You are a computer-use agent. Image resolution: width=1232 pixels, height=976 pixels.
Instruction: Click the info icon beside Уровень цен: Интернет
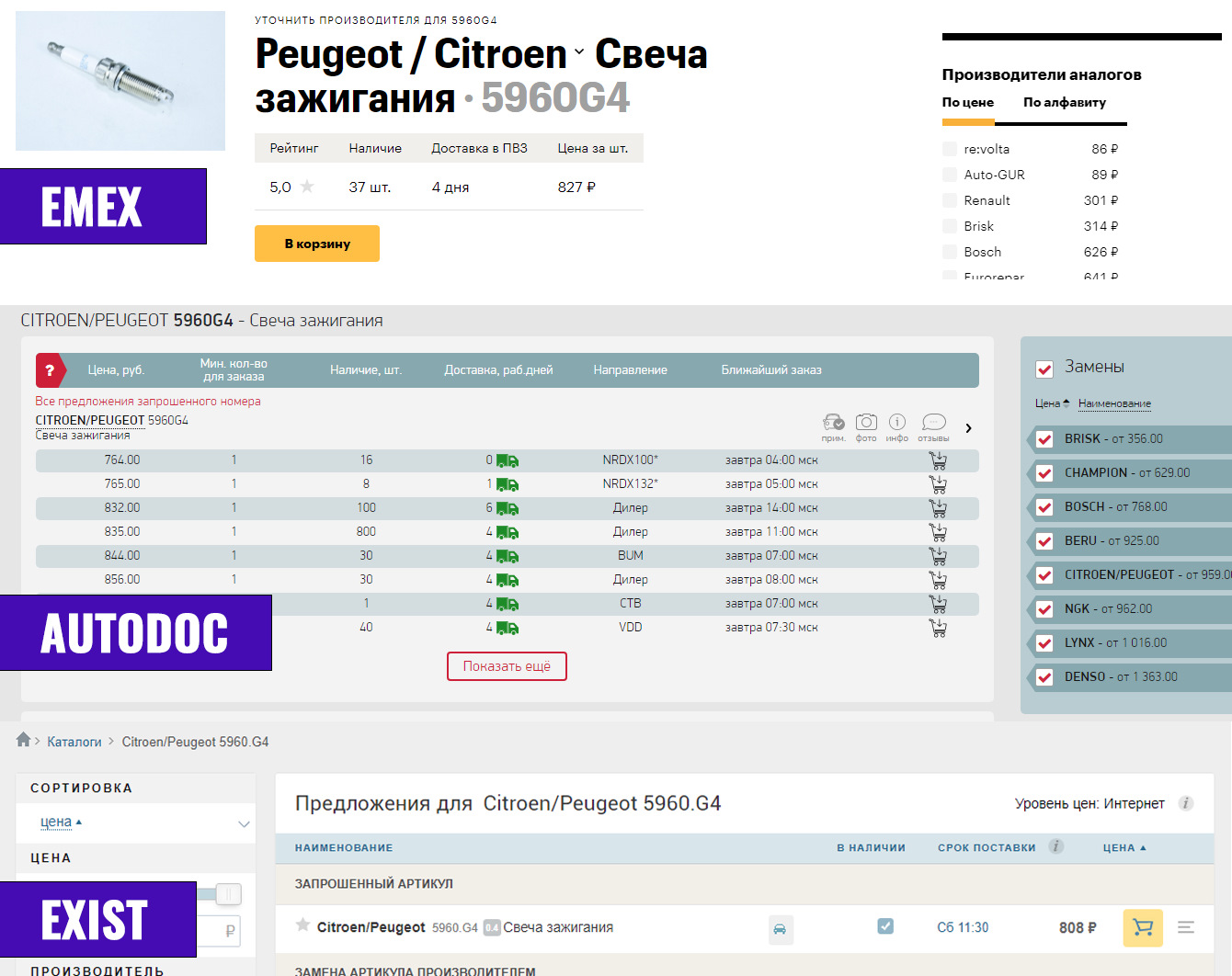(x=1186, y=803)
